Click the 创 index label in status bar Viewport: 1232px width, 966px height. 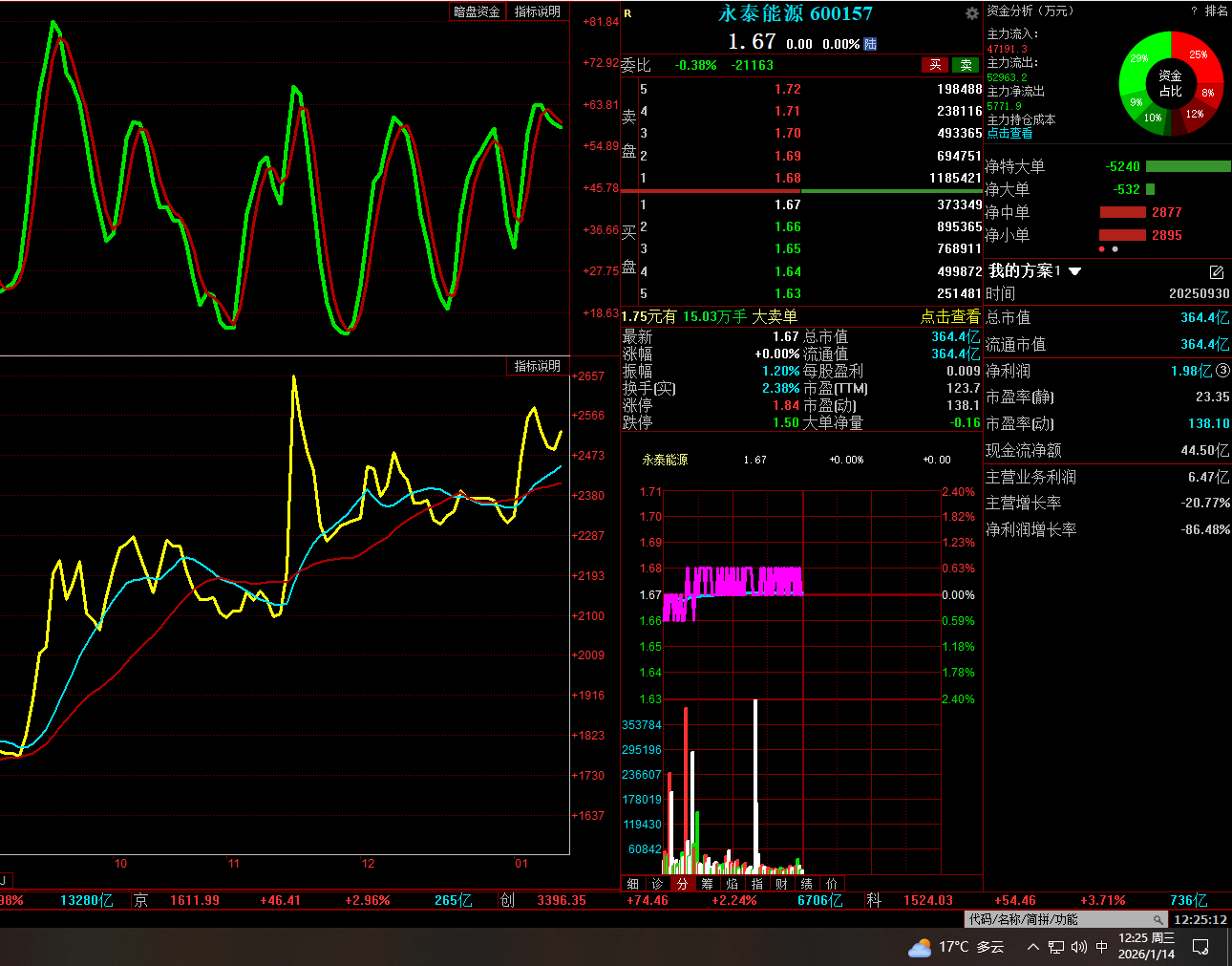pos(507,900)
